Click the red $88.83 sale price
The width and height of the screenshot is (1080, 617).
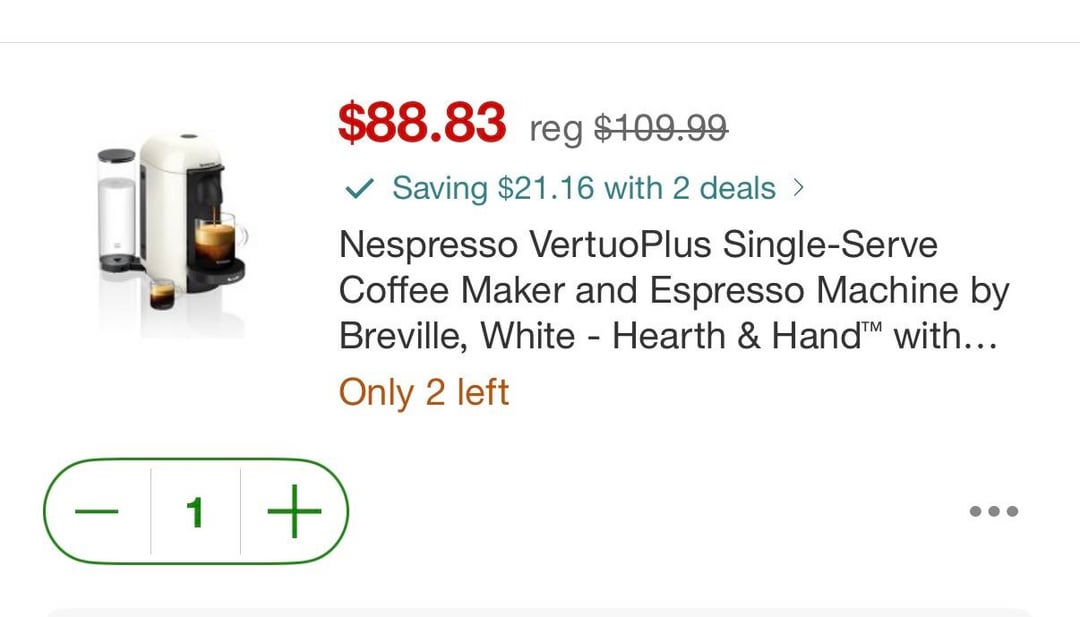coord(422,123)
